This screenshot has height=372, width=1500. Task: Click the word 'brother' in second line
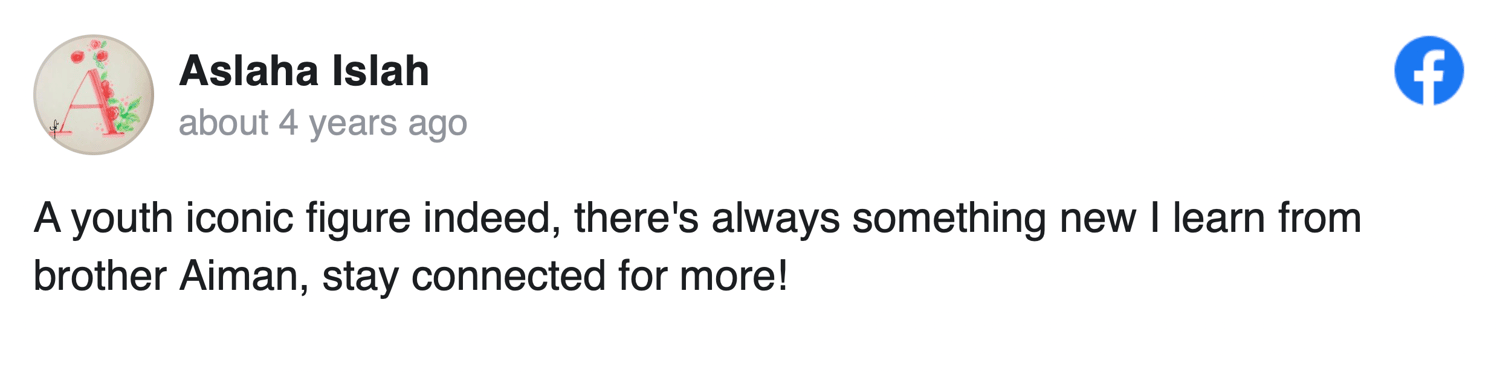(101, 275)
